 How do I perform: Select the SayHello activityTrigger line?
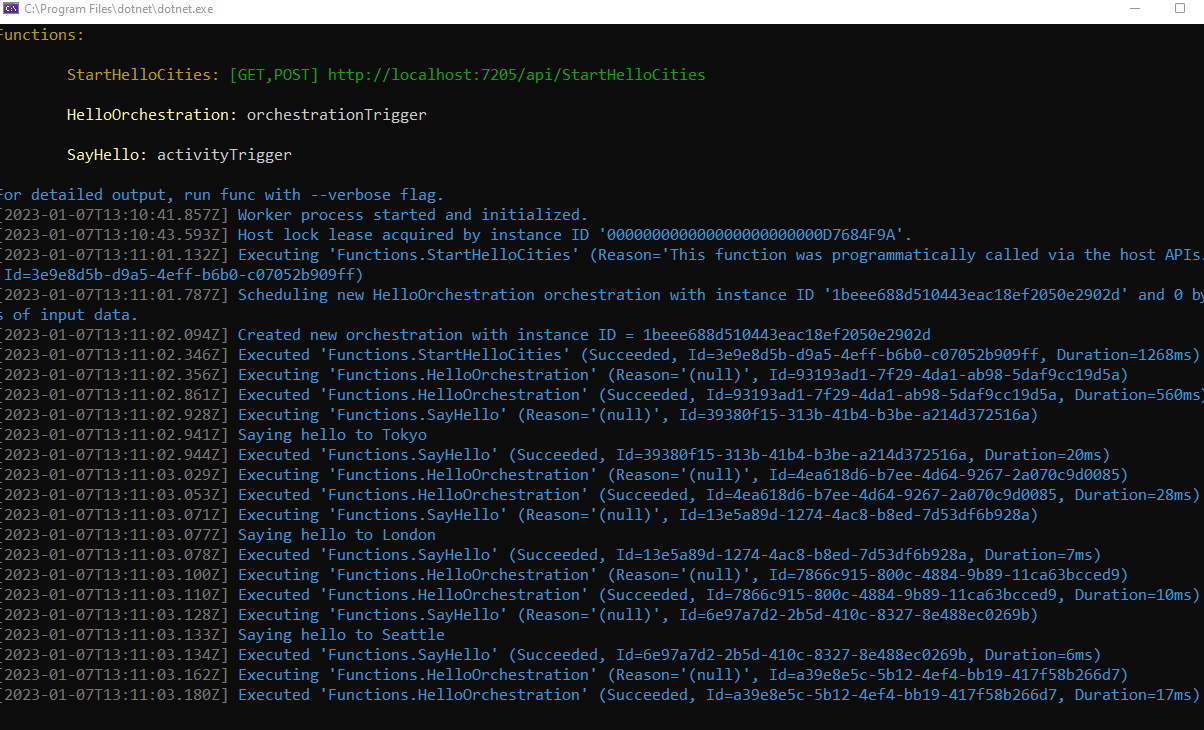[x=179, y=155]
